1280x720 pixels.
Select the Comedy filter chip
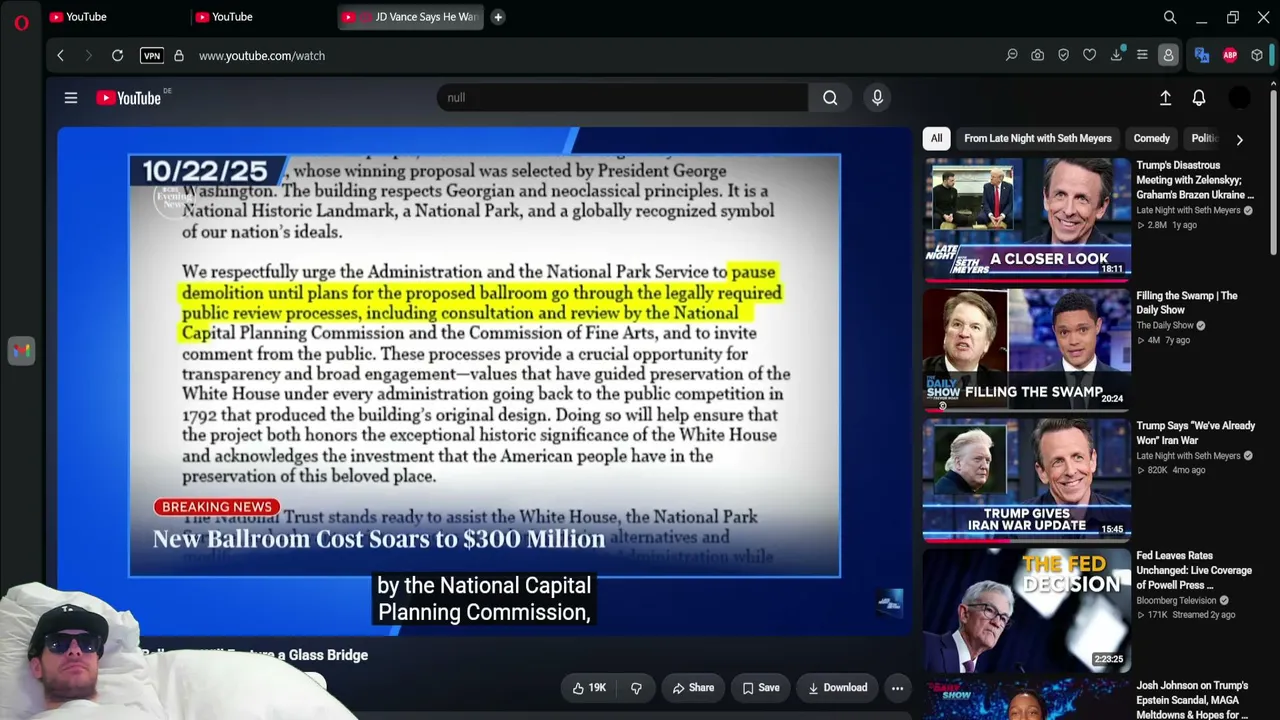(x=1151, y=139)
